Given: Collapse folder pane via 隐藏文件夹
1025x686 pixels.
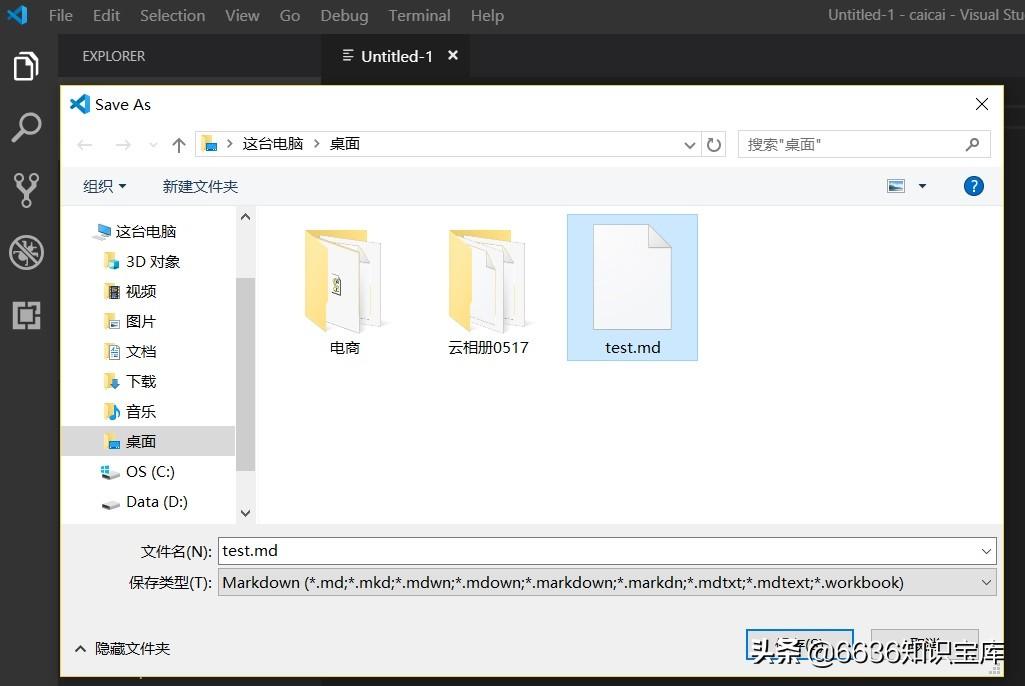Looking at the screenshot, I should tap(122, 648).
